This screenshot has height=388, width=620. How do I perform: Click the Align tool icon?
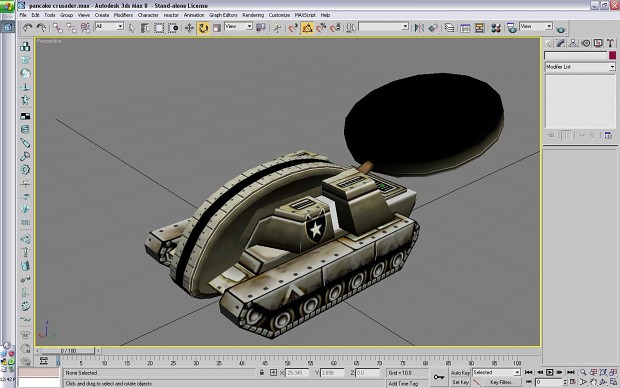(x=433, y=28)
